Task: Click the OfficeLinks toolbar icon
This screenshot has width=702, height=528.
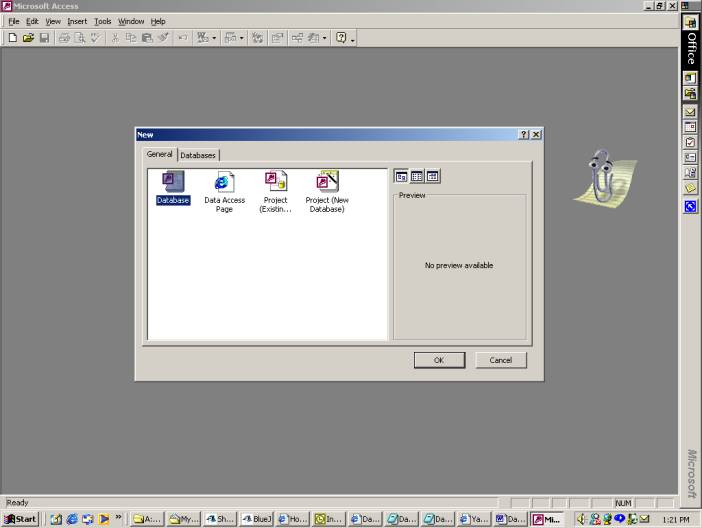Action: tap(203, 38)
